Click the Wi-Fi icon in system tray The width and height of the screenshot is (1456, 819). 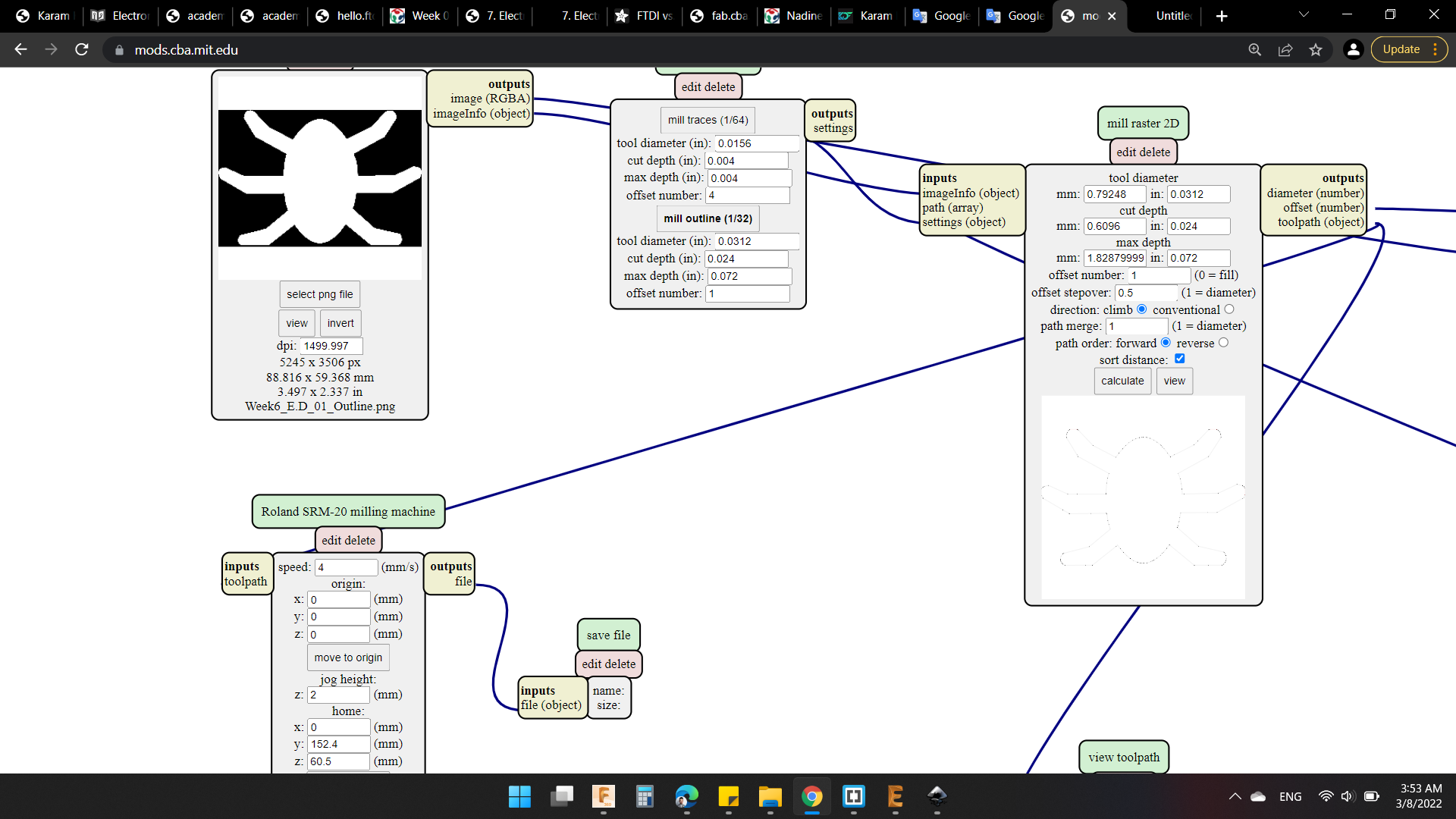(1326, 796)
